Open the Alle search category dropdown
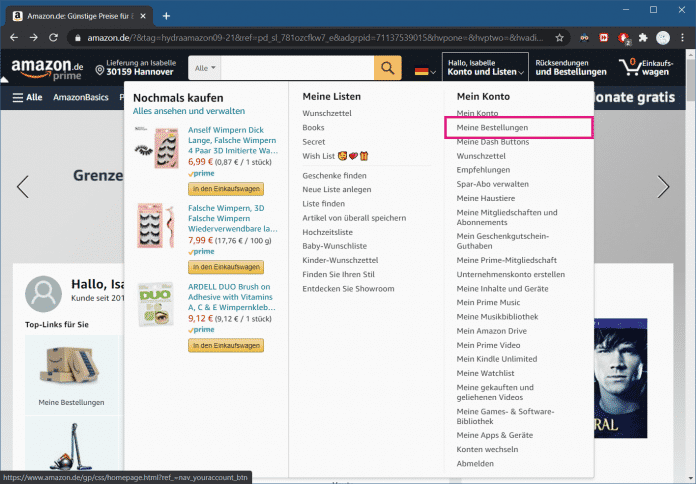Viewport: 696px width, 484px height. tap(205, 68)
